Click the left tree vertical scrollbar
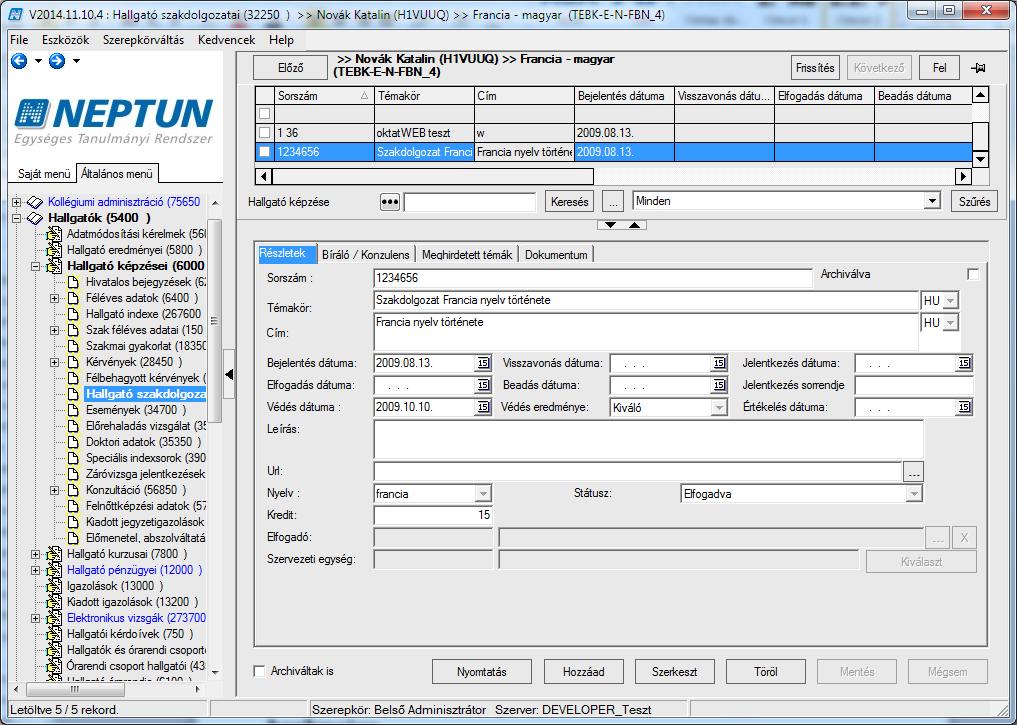Screen dimensions: 1017x725 [x=215, y=321]
